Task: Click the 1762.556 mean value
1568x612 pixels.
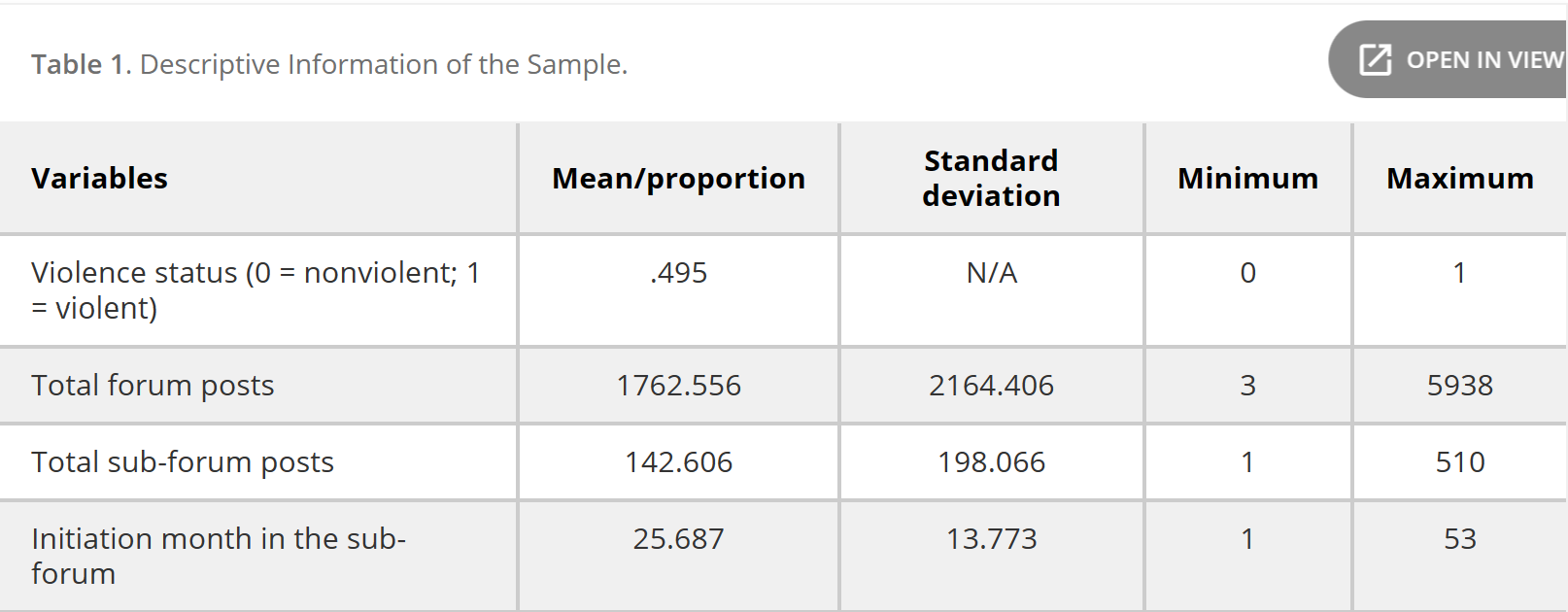Action: [x=678, y=386]
